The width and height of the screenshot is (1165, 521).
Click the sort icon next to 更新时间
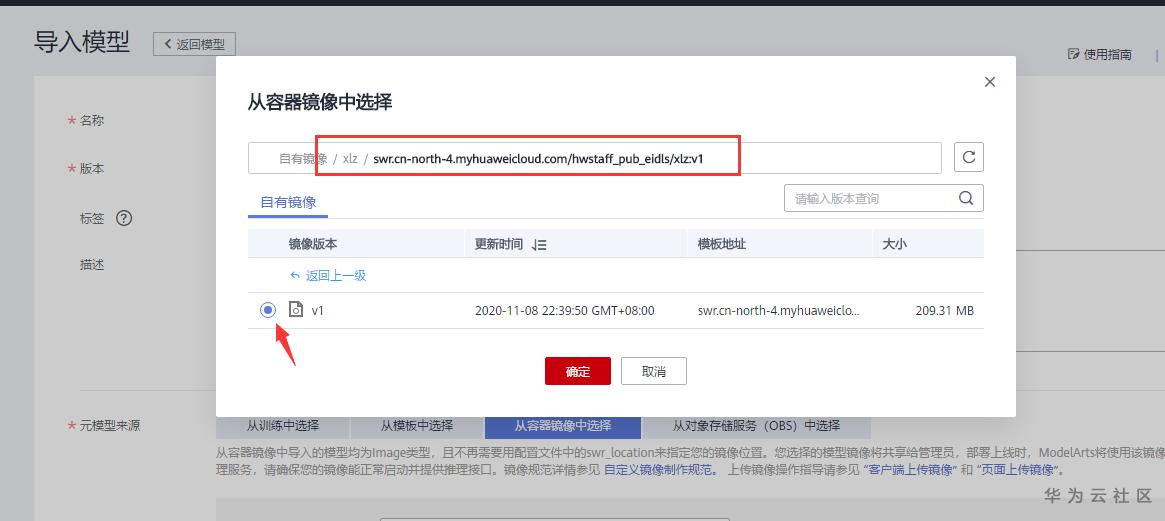point(539,245)
